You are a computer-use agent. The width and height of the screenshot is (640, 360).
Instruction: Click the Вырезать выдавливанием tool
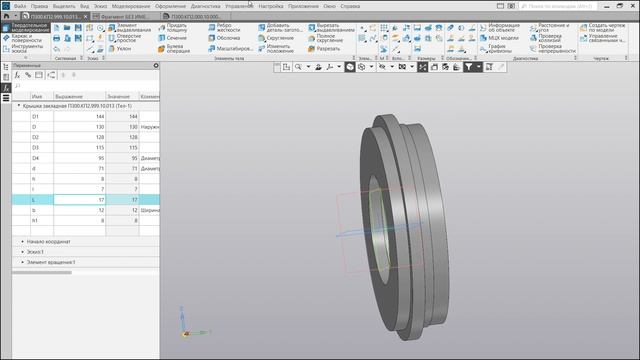point(331,27)
